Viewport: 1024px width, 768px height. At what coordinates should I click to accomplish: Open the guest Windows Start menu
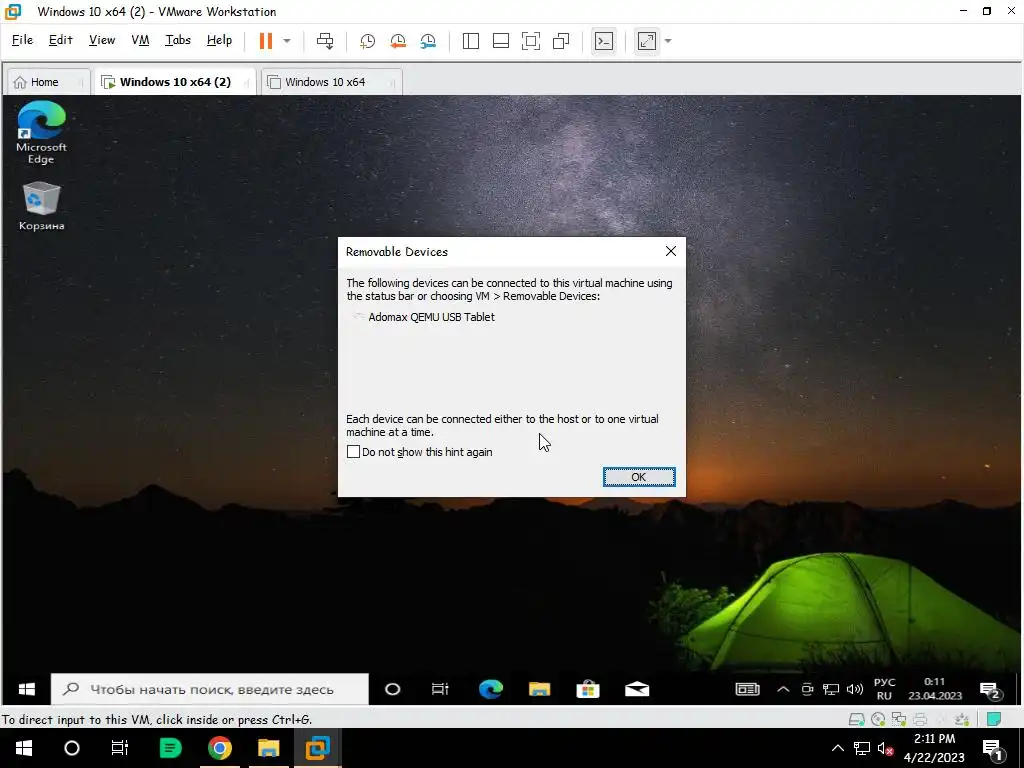[26, 689]
